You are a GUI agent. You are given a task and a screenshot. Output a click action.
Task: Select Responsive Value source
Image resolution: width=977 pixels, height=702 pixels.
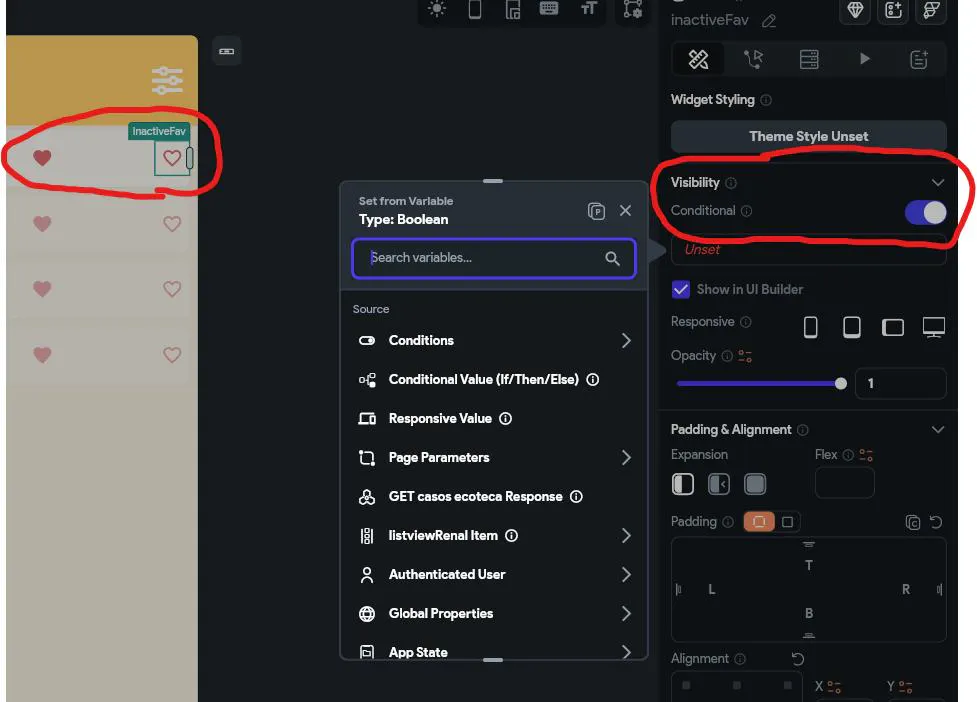(493, 419)
